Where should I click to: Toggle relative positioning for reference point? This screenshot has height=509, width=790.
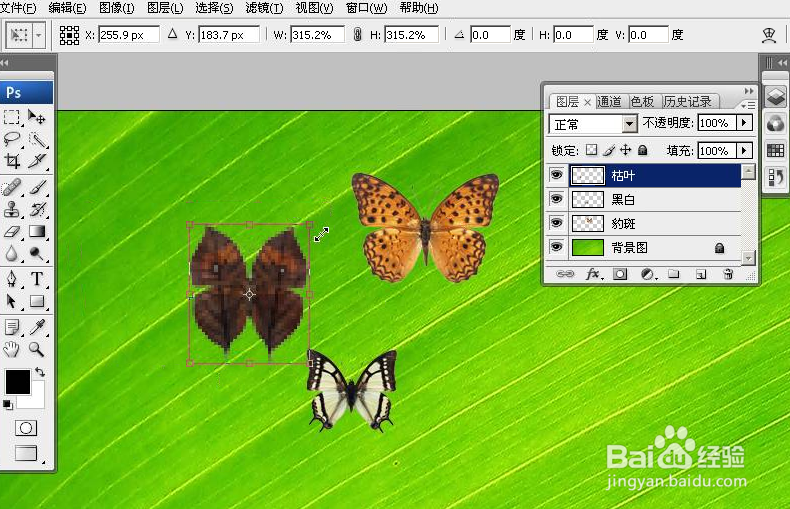click(172, 34)
